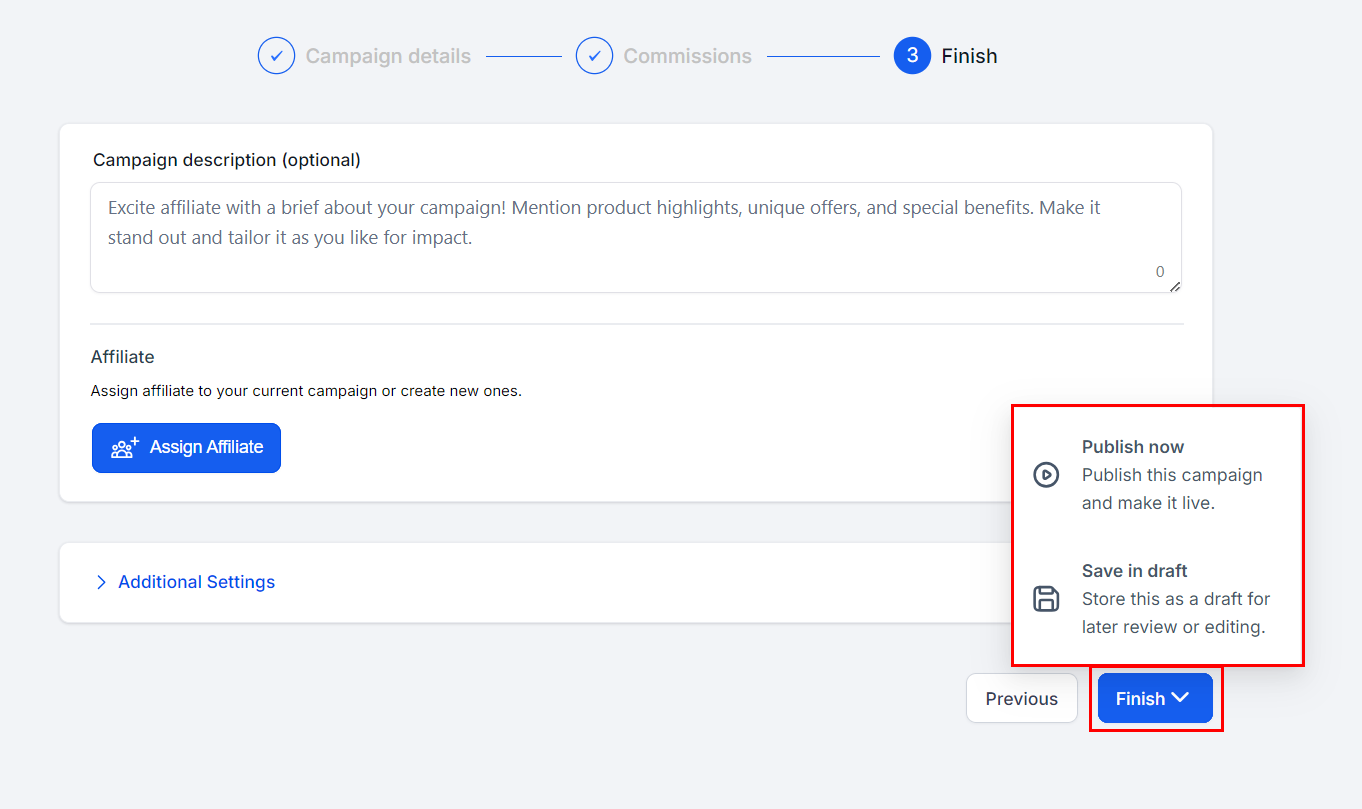Click the Campaign details checkmark circle
The height and width of the screenshot is (809, 1362).
[x=276, y=56]
